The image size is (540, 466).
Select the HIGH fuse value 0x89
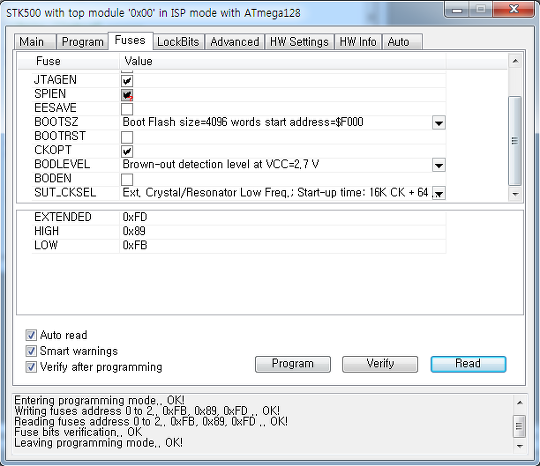(134, 231)
